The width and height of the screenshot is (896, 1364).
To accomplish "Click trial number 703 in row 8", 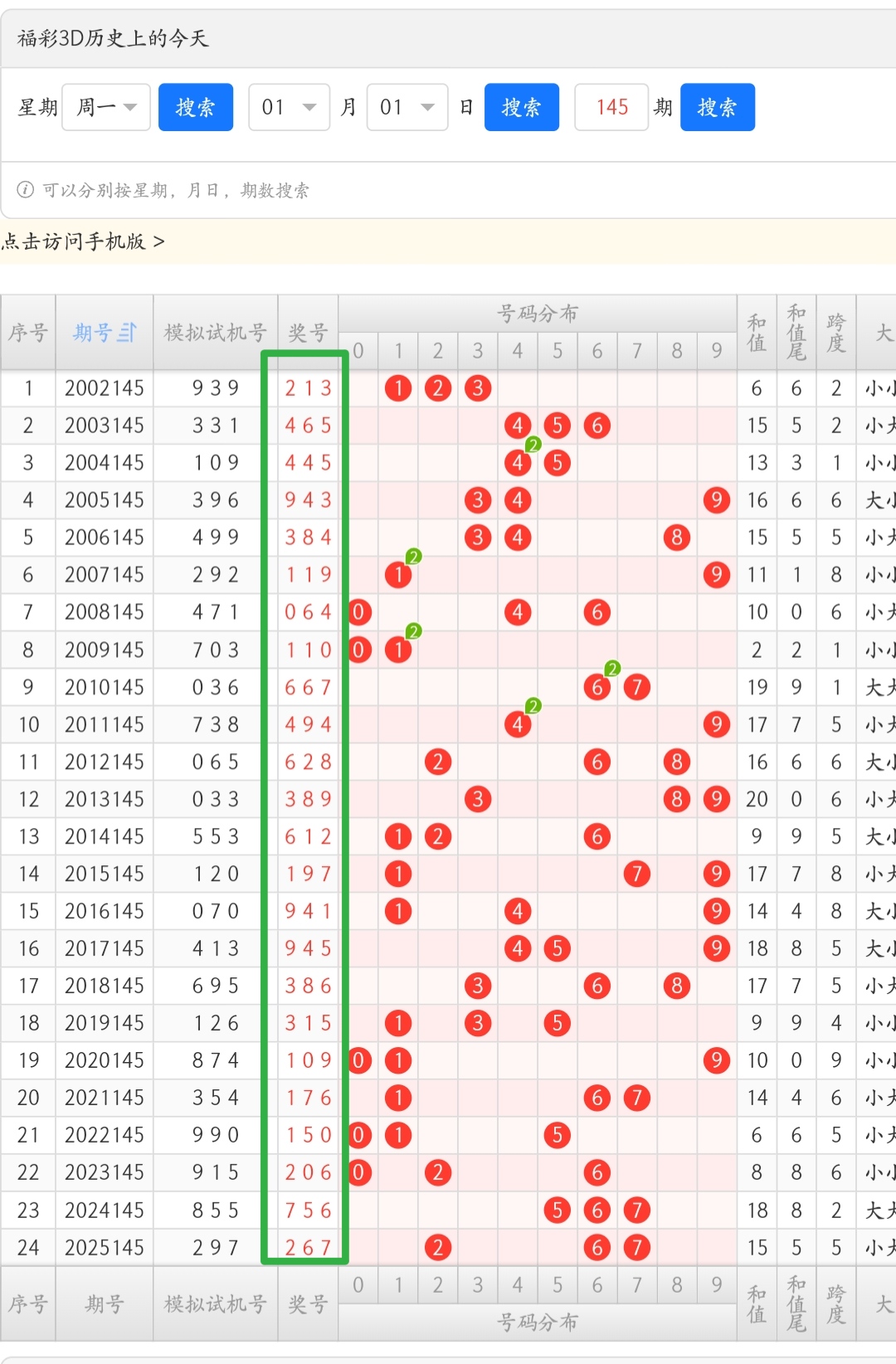I will pyautogui.click(x=216, y=650).
